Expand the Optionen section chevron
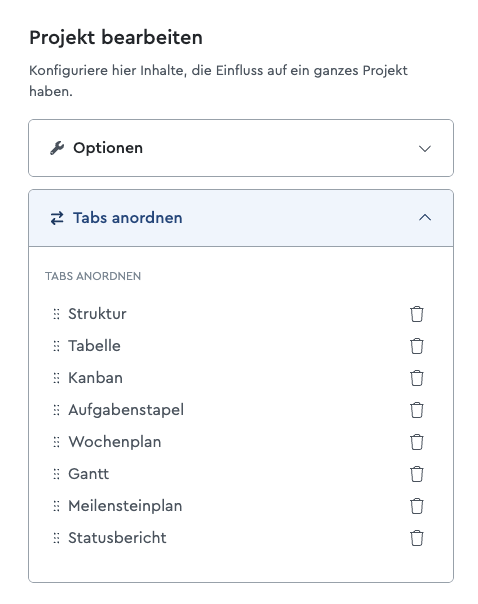This screenshot has height=604, width=478. [425, 148]
